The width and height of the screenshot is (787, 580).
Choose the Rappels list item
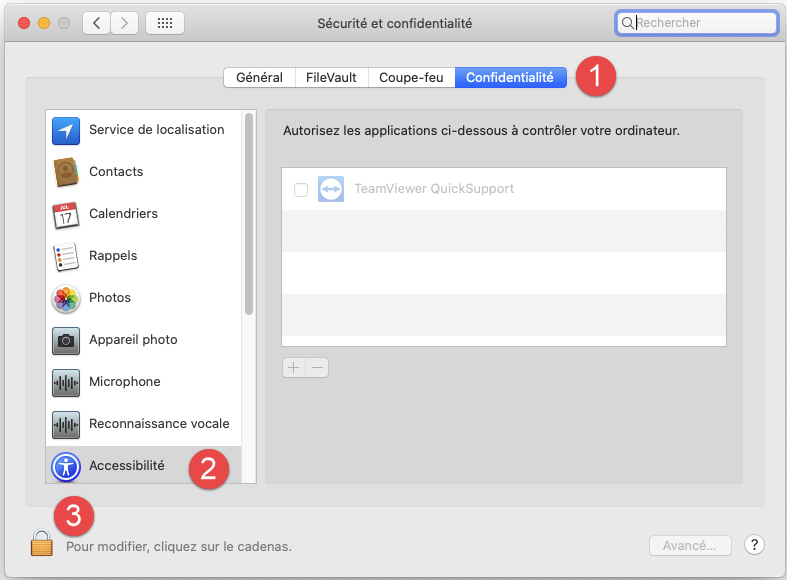113,256
